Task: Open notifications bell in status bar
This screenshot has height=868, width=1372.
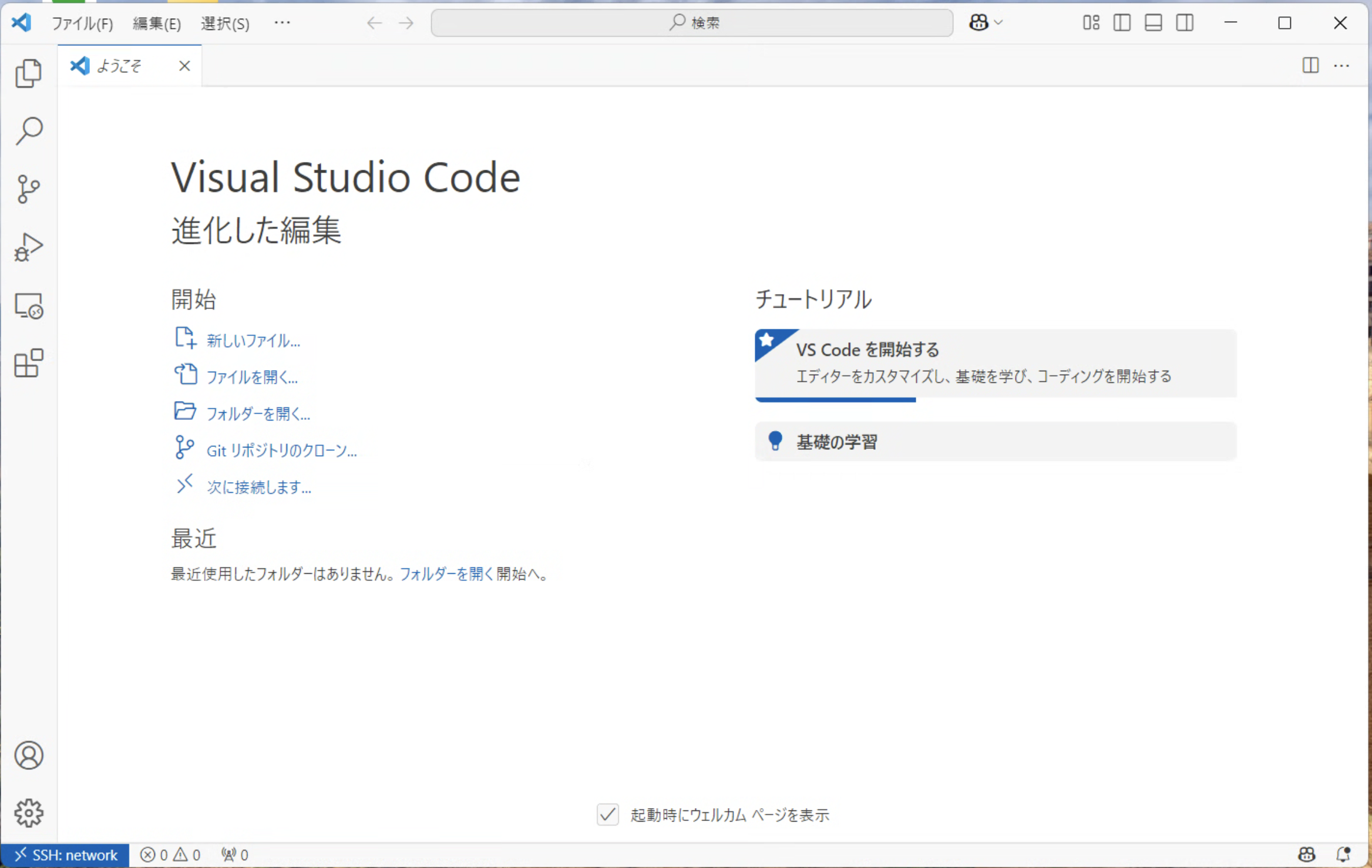Action: tap(1343, 855)
